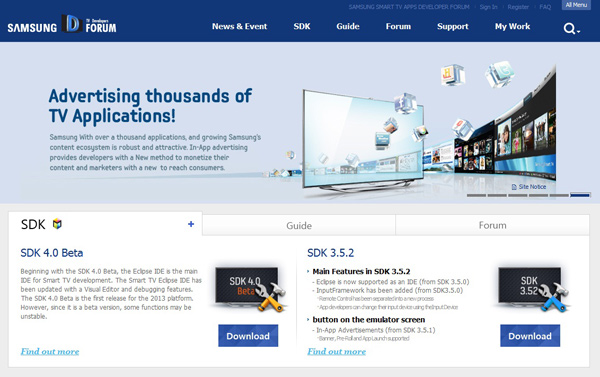This screenshot has width=600, height=377.
Task: Open the search magnifier icon
Action: (x=569, y=28)
